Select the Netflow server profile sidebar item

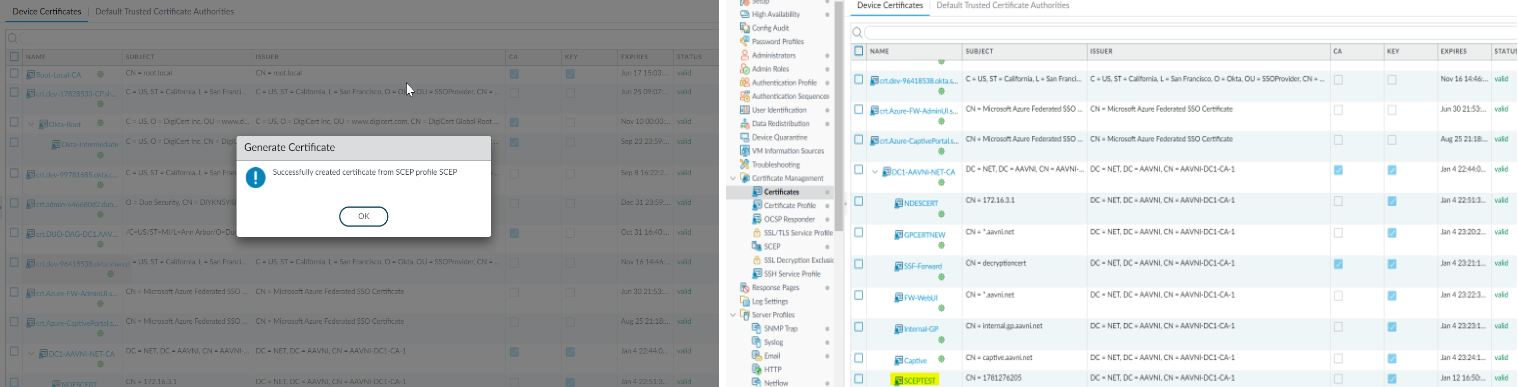click(777, 382)
